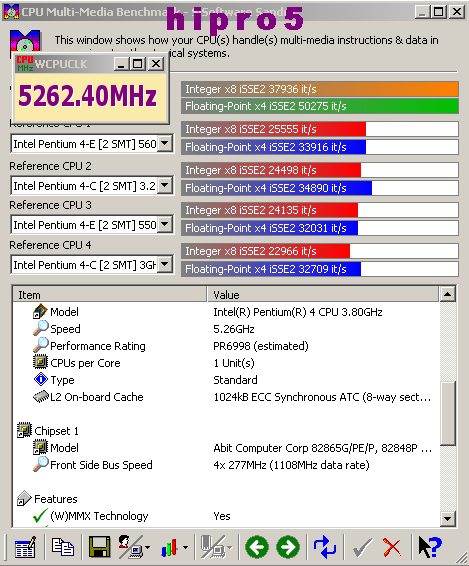Screen dimensions: 469x566
Task: Open Reference CPU 4 dropdown Pentium 4-C 3GHz
Action: coord(165,265)
